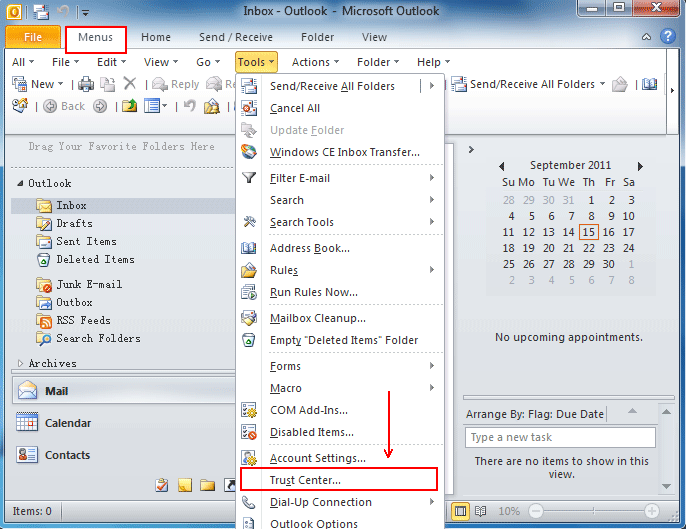Select the Sent Items folder
686x529 pixels.
pos(86,242)
